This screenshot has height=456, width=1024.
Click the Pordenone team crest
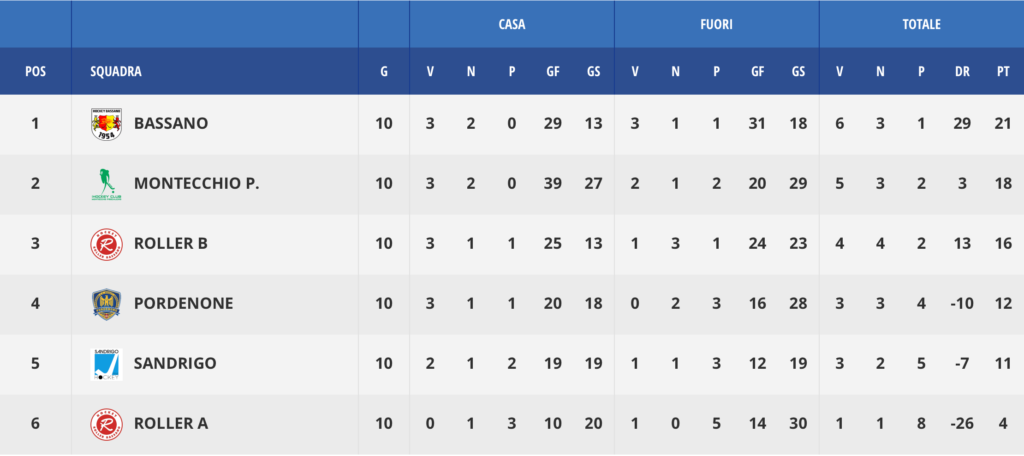pos(106,304)
